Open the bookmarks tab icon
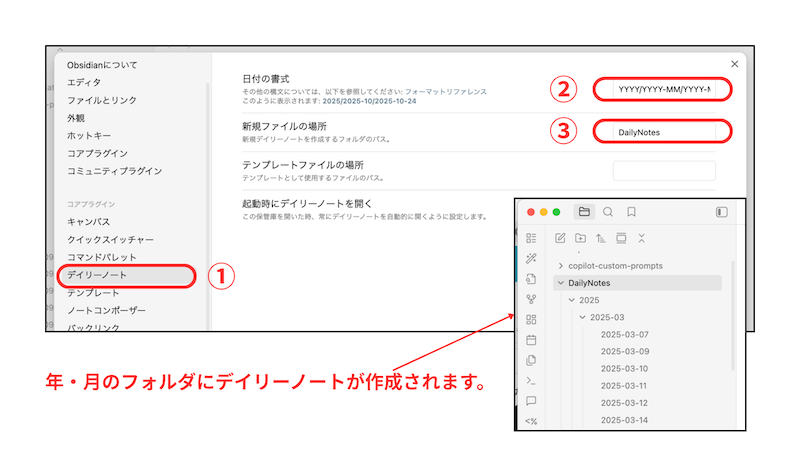Image resolution: width=800 pixels, height=450 pixels. tap(632, 212)
